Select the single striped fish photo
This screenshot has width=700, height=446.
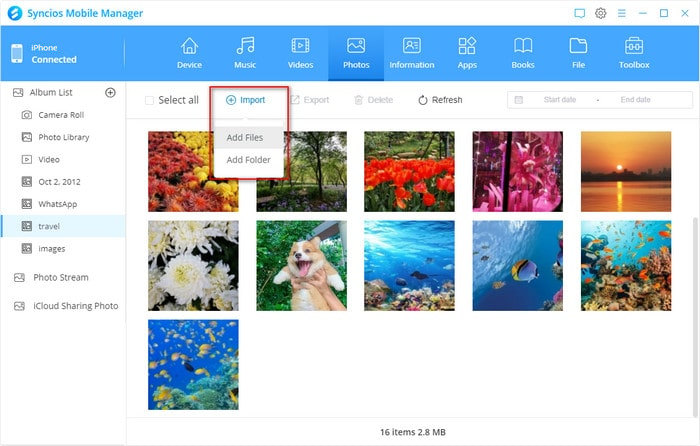[518, 266]
